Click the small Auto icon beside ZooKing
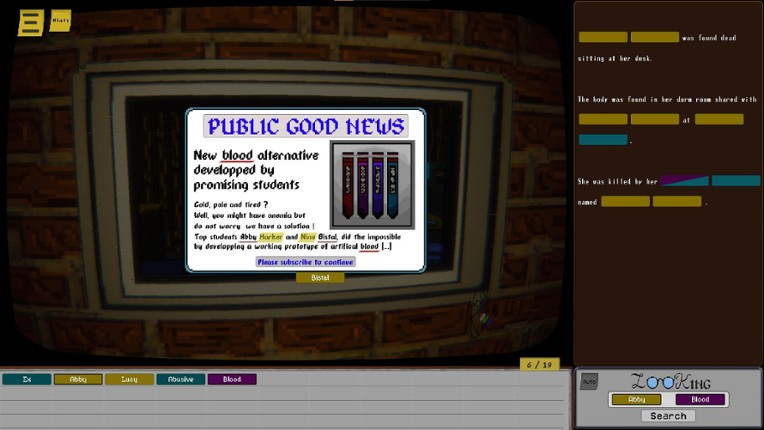The width and height of the screenshot is (764, 430). [589, 381]
